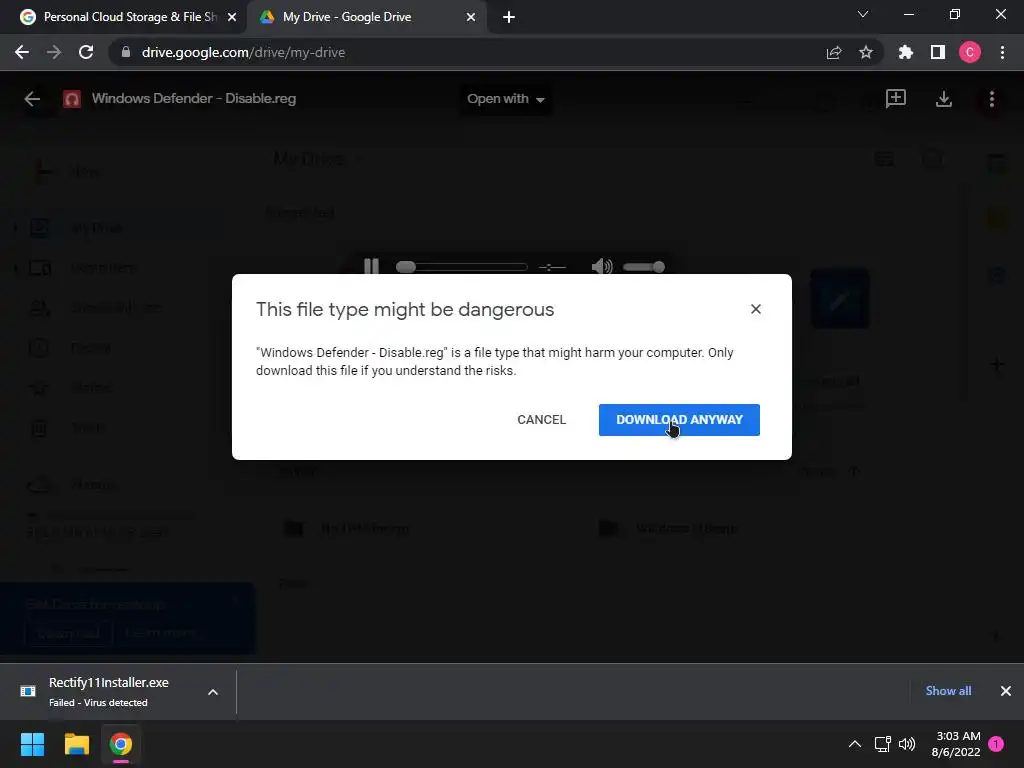Bookmark this page with star icon
The image size is (1024, 768).
866,52
